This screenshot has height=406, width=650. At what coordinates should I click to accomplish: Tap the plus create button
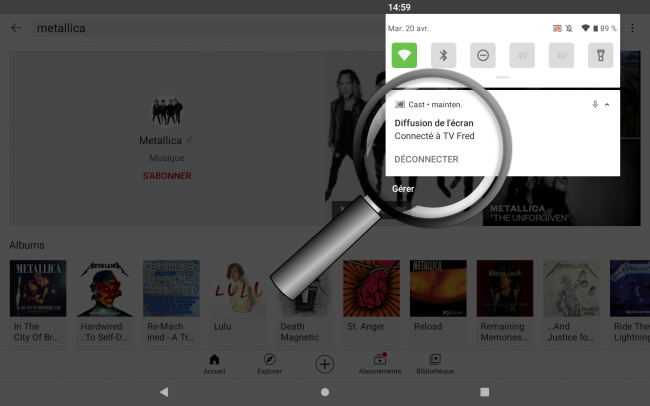coord(325,364)
